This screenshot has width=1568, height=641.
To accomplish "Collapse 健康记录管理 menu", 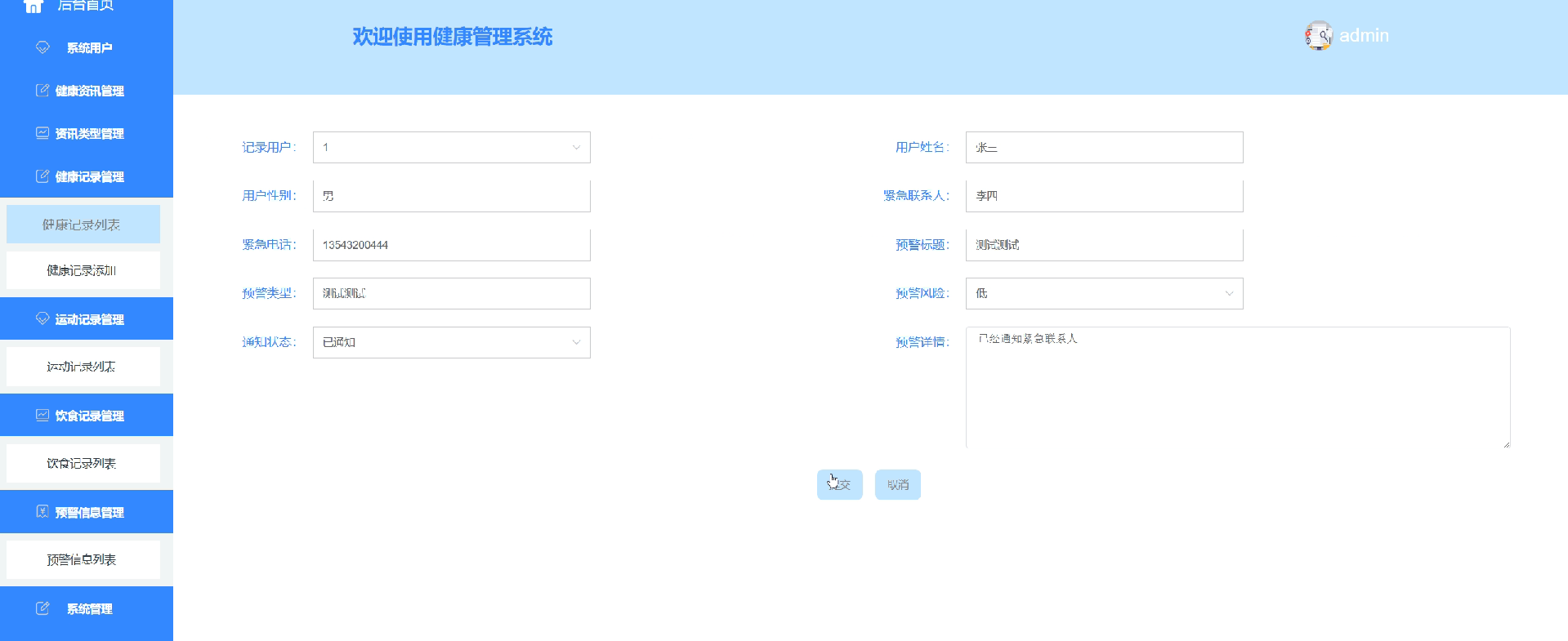I will pos(87,176).
